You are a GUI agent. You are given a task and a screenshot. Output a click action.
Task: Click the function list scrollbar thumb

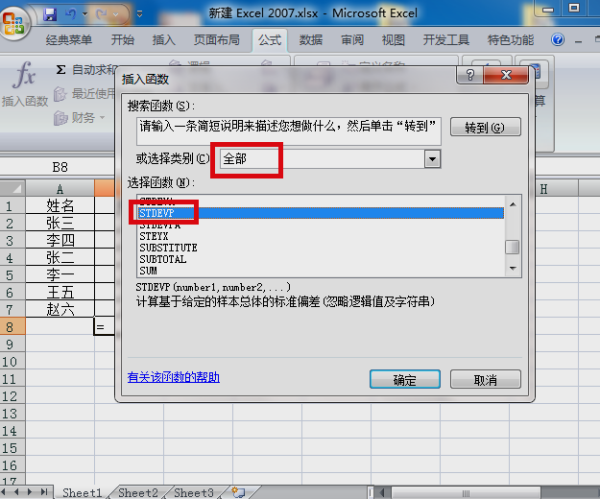coord(512,247)
